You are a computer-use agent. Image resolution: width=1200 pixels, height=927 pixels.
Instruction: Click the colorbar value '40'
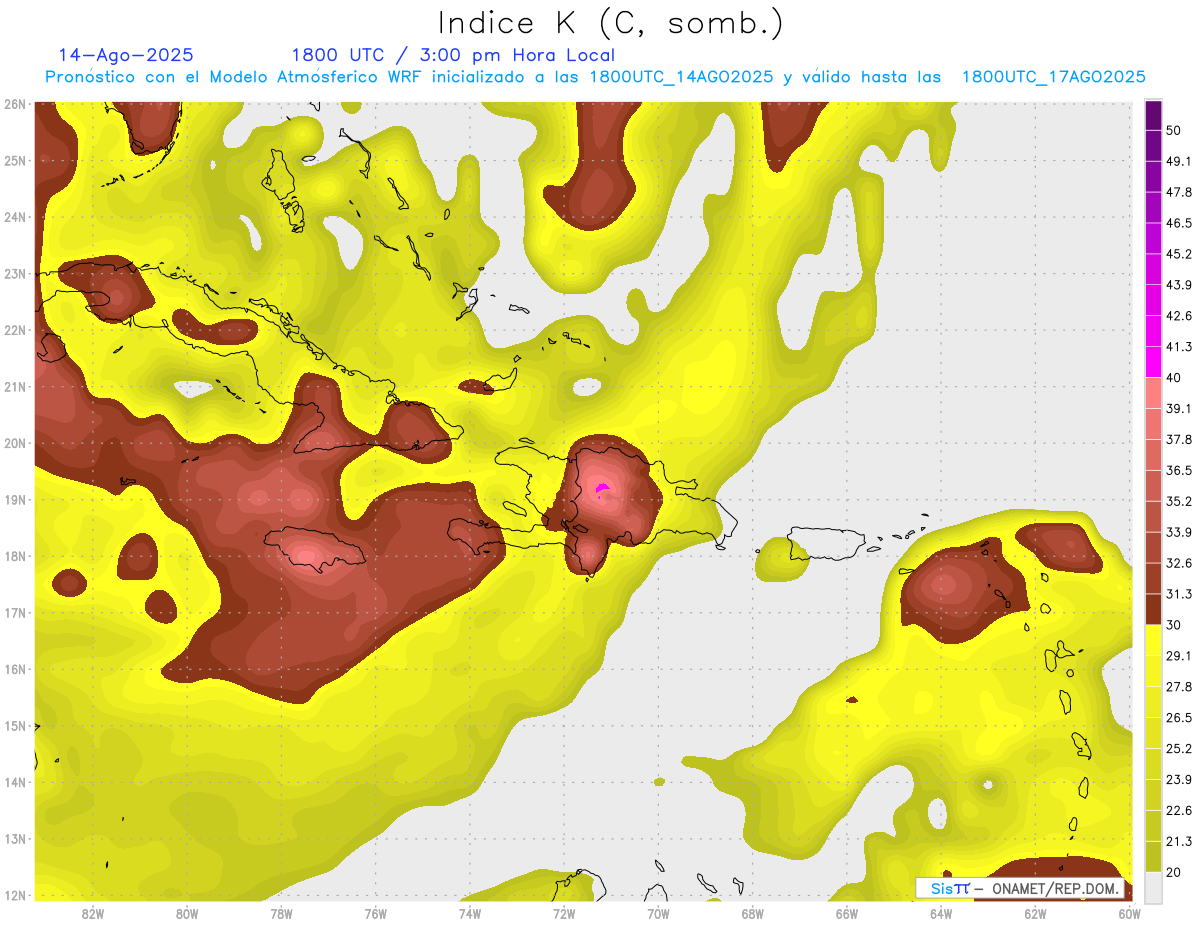point(1174,378)
